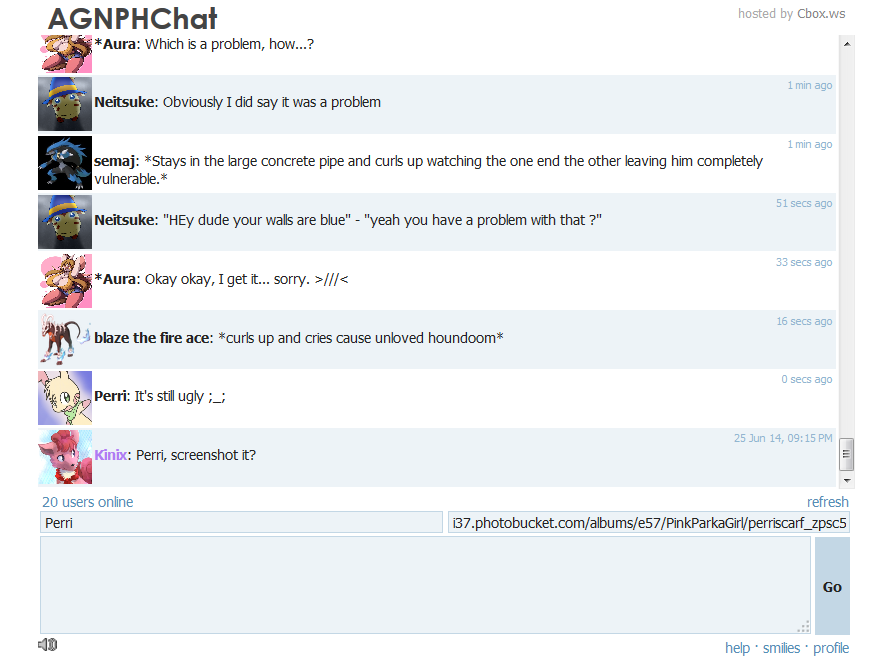Open the smilies menu
Viewport: 886px width, 656px height.
pos(781,648)
